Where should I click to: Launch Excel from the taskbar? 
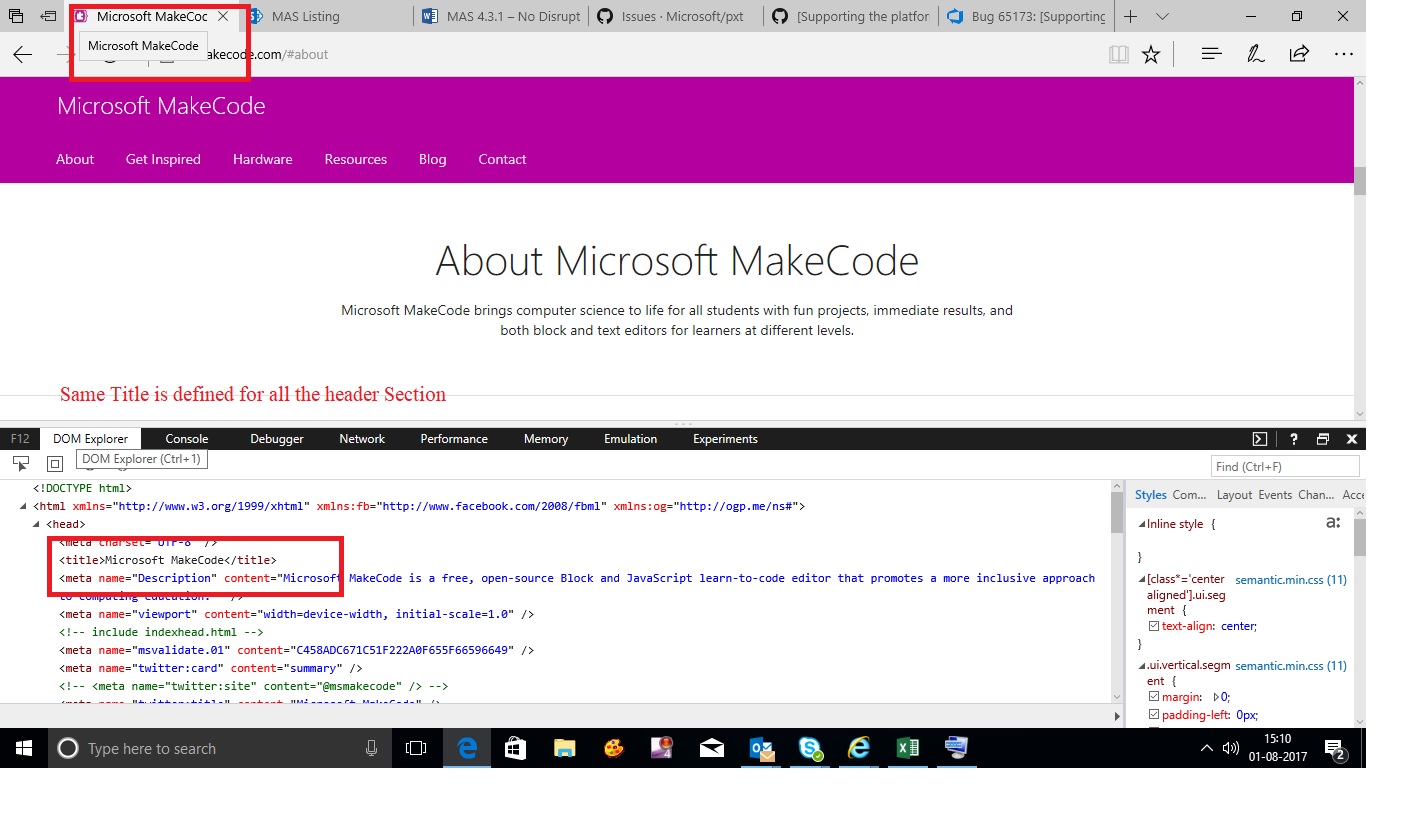click(x=907, y=748)
